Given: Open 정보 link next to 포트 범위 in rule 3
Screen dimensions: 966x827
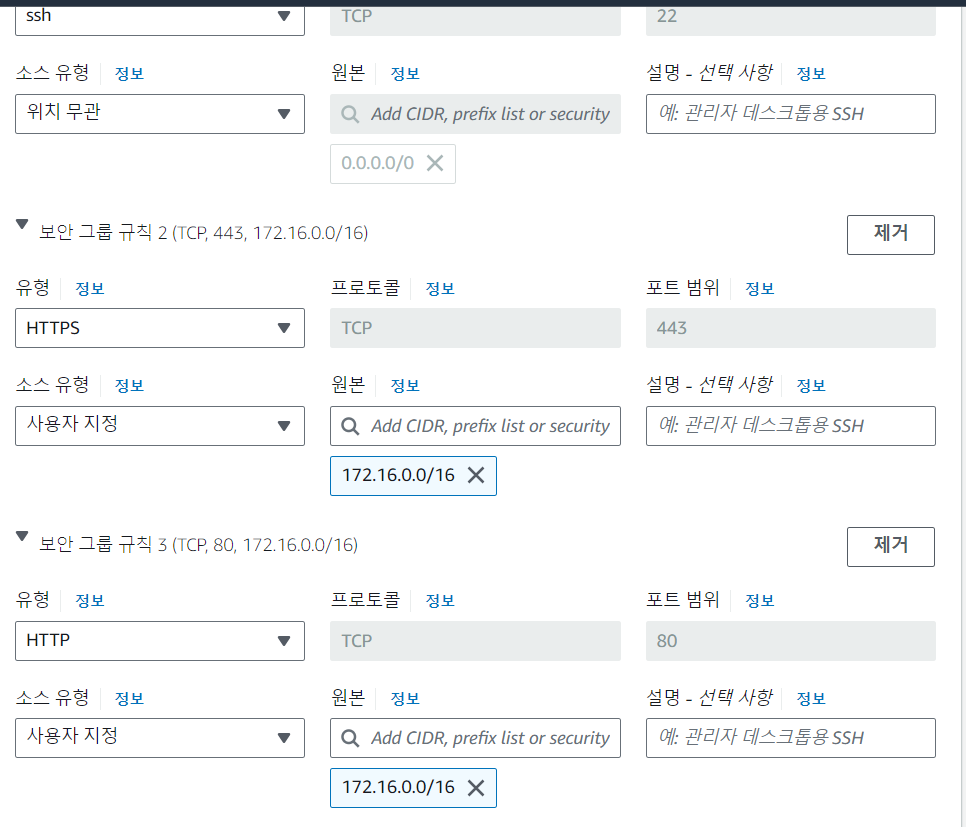Looking at the screenshot, I should (758, 599).
